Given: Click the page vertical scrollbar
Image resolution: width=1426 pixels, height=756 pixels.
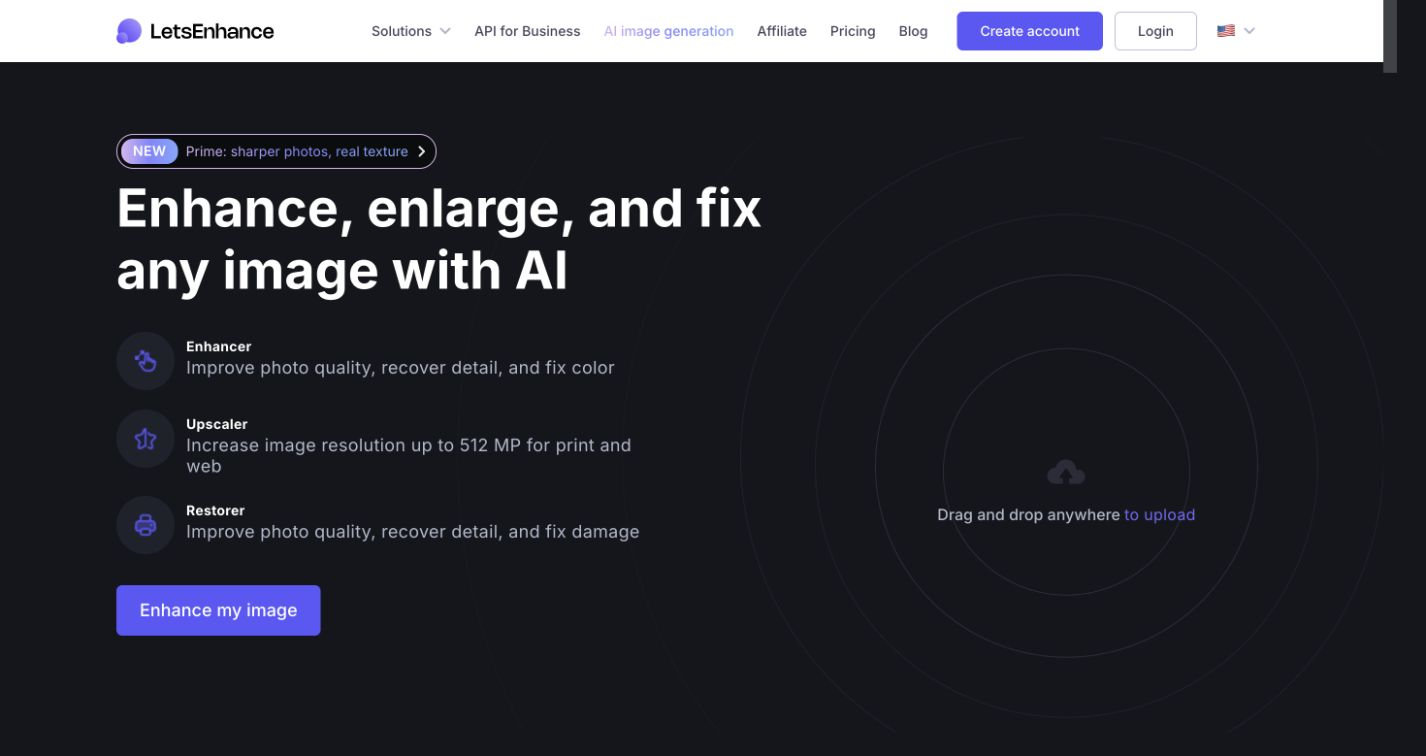Looking at the screenshot, I should [1390, 36].
